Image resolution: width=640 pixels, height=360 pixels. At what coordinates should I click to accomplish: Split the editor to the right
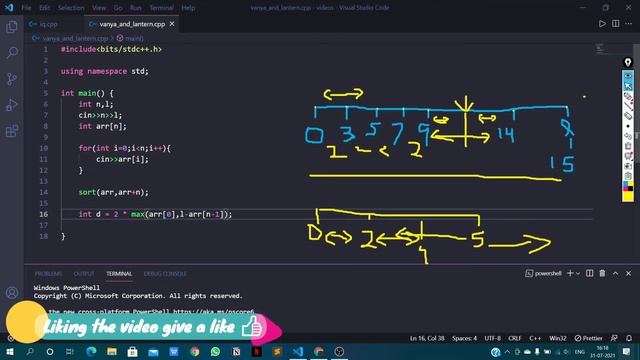pos(616,24)
